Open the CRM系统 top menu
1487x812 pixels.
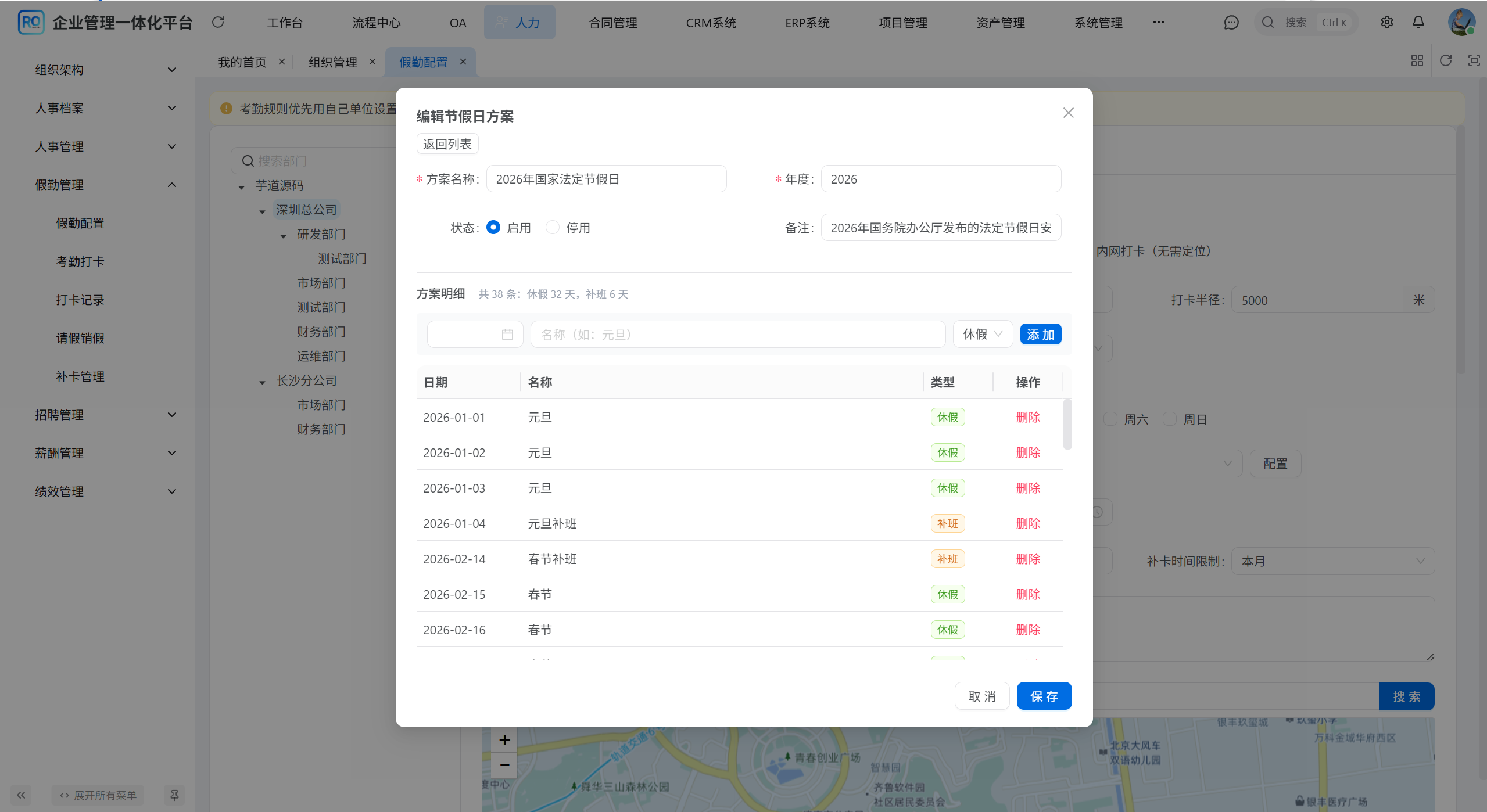click(x=711, y=23)
